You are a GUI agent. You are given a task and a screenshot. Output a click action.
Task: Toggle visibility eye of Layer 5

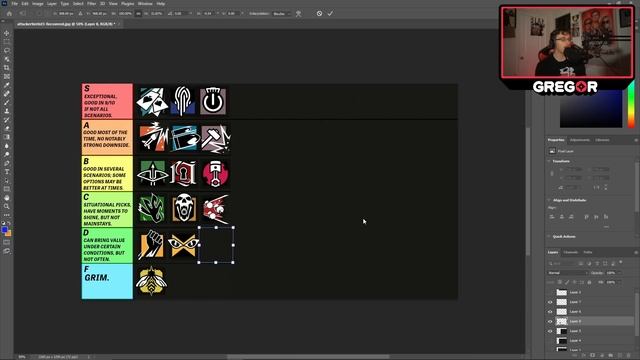coord(550,331)
